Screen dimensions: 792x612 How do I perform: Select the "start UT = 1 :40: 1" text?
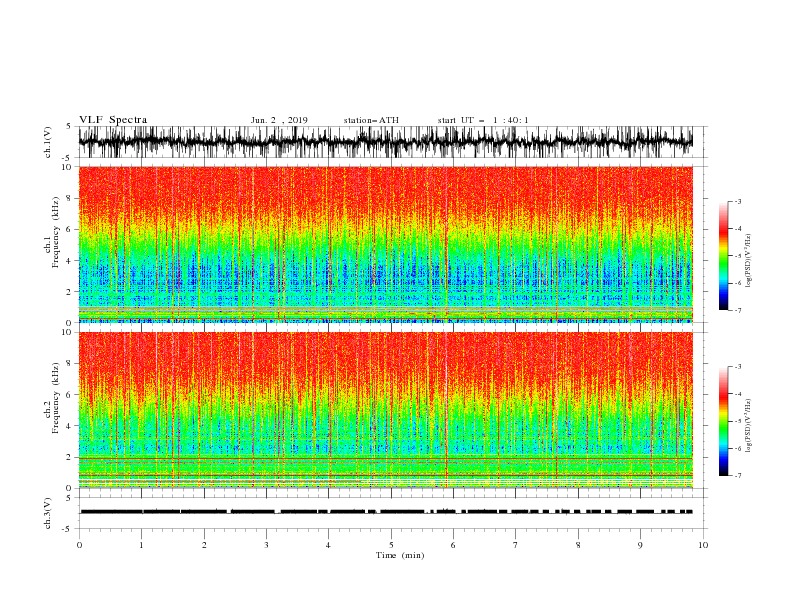(483, 120)
